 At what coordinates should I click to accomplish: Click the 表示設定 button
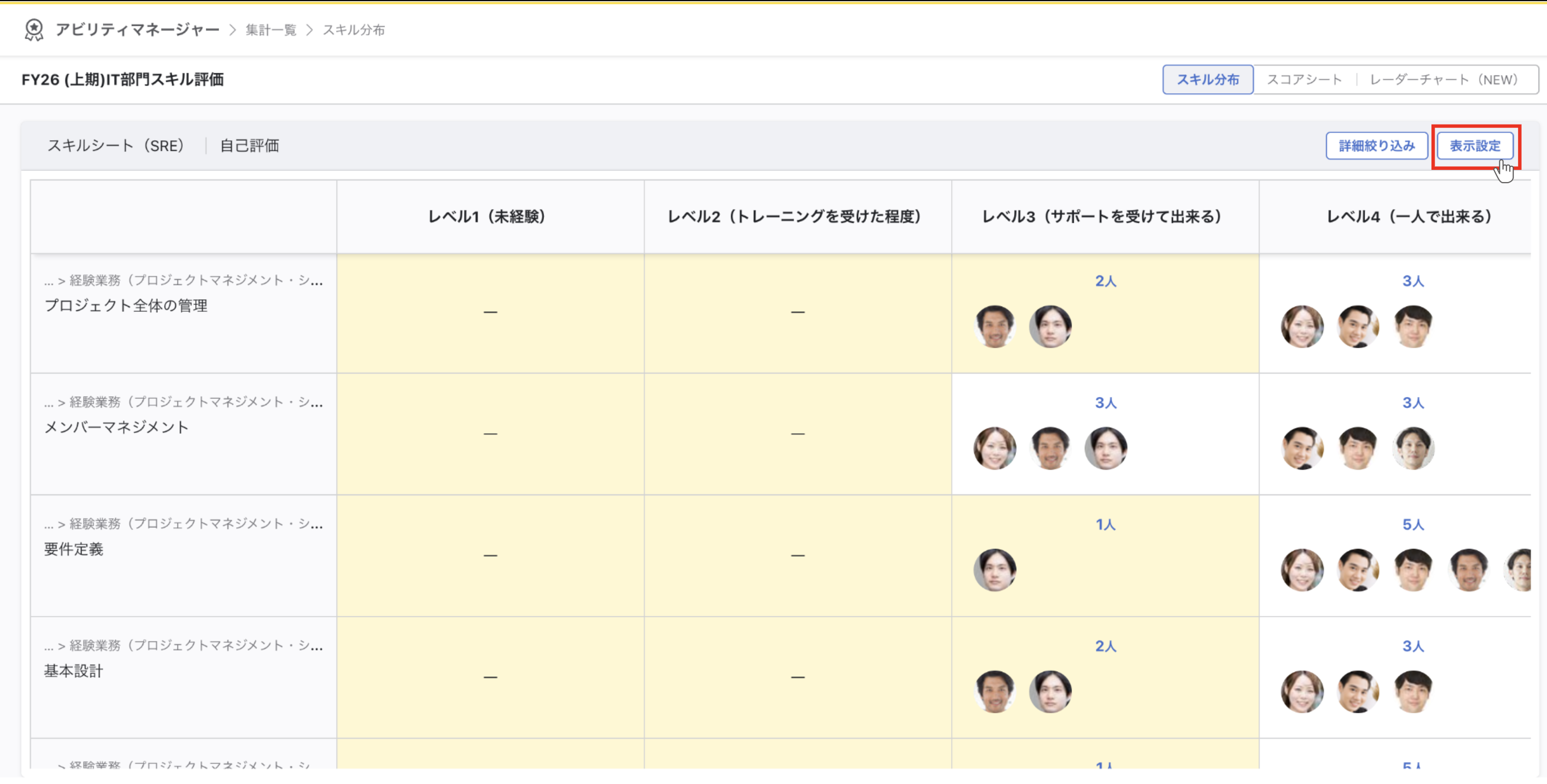click(1475, 146)
